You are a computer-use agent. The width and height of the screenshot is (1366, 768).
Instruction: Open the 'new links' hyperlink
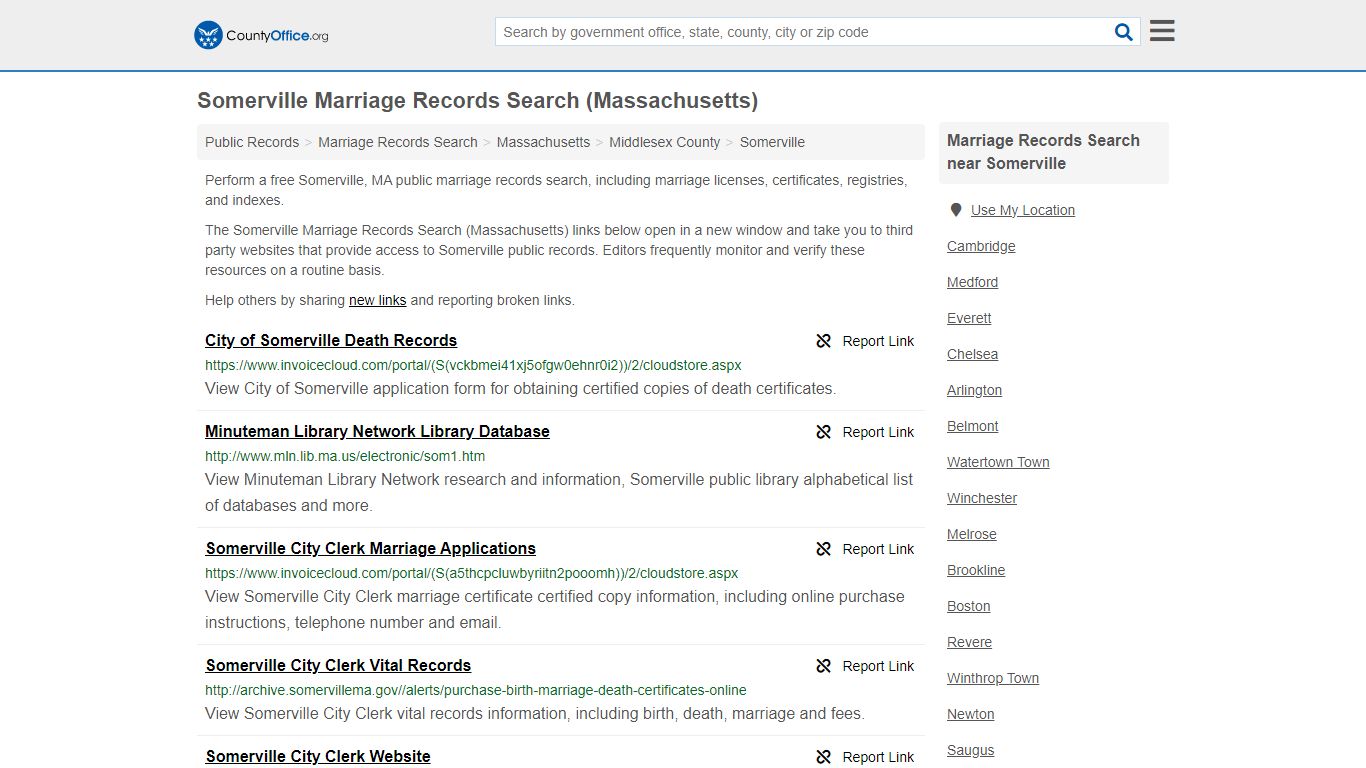(x=377, y=300)
